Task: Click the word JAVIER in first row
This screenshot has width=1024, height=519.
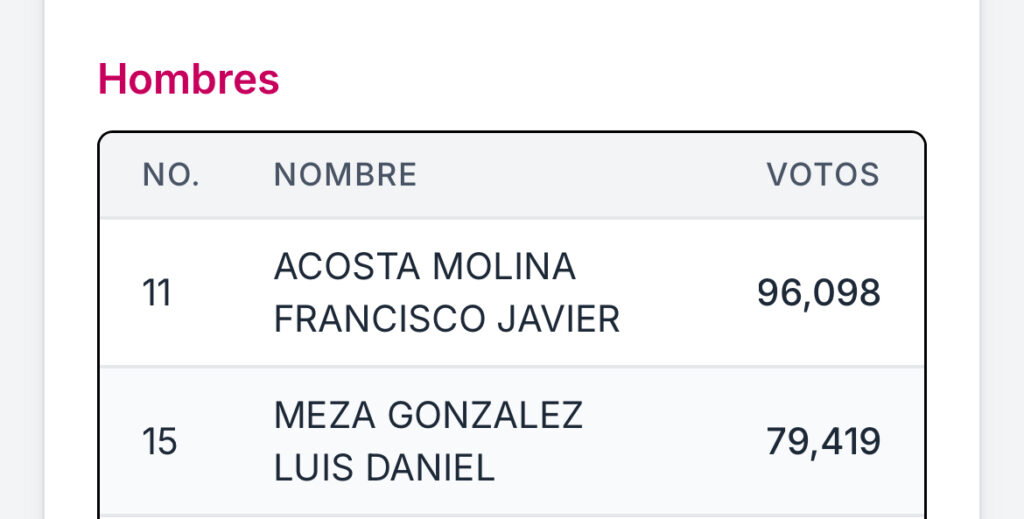Action: (x=558, y=319)
